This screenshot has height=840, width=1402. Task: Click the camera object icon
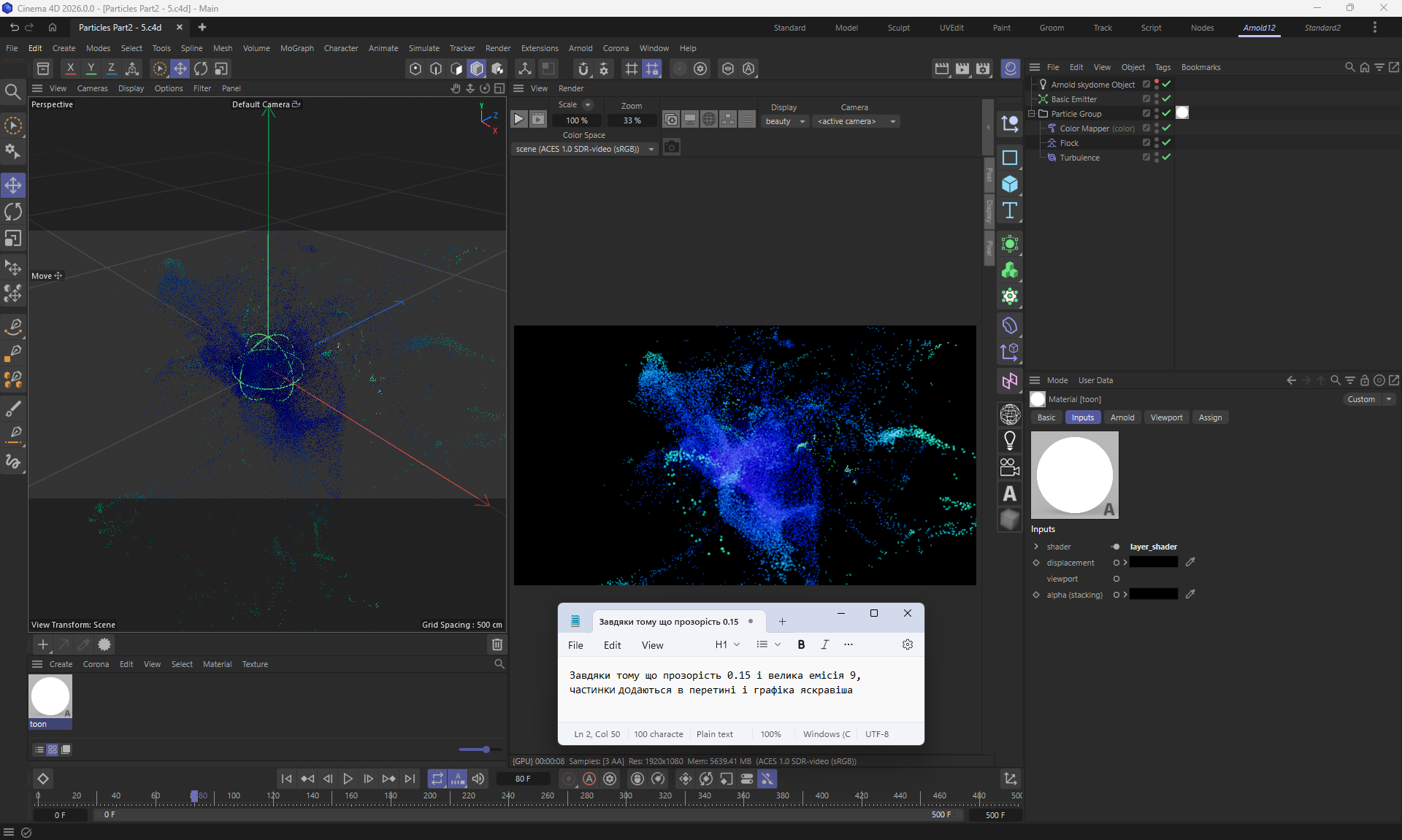coord(1010,467)
